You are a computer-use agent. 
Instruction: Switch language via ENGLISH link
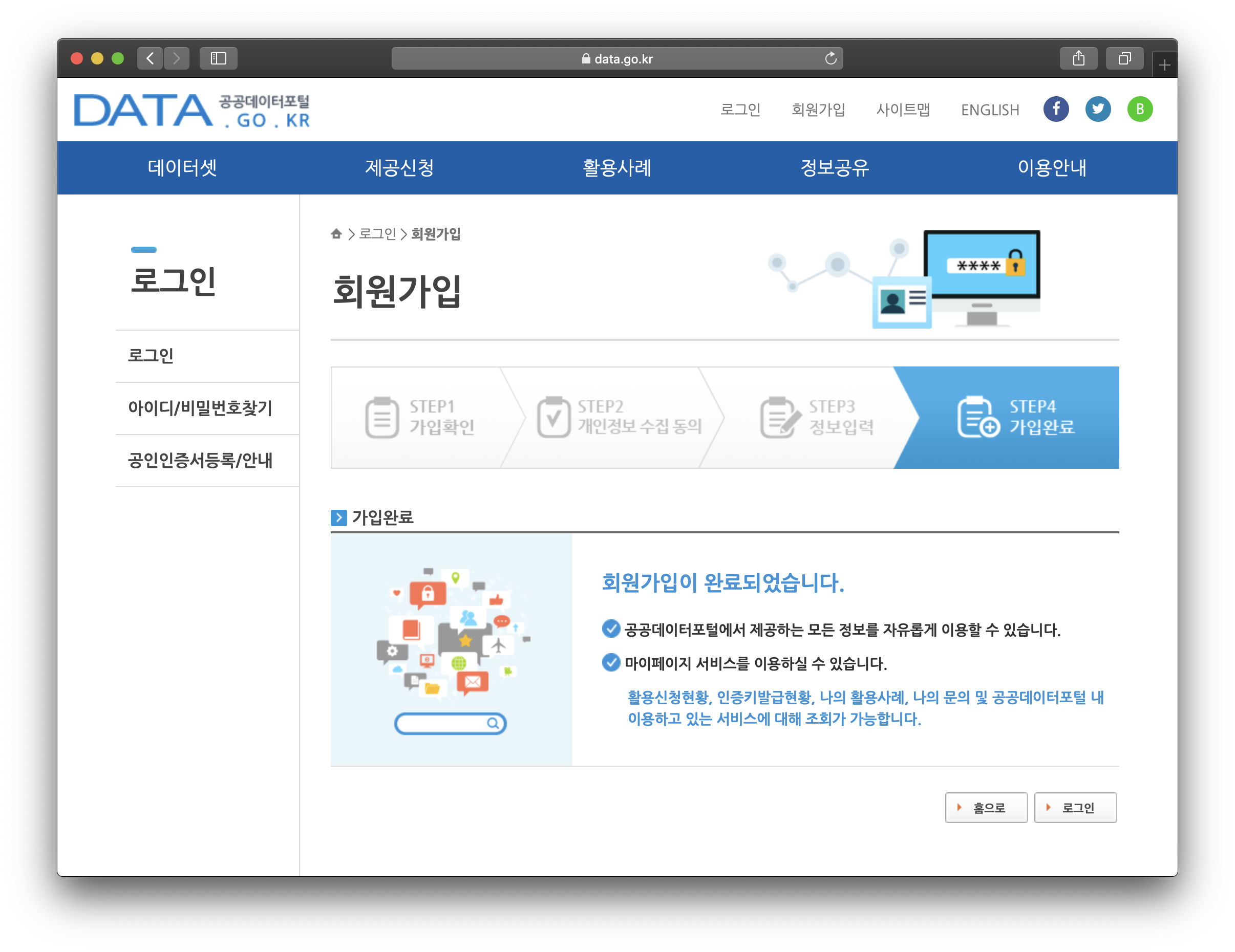(990, 110)
